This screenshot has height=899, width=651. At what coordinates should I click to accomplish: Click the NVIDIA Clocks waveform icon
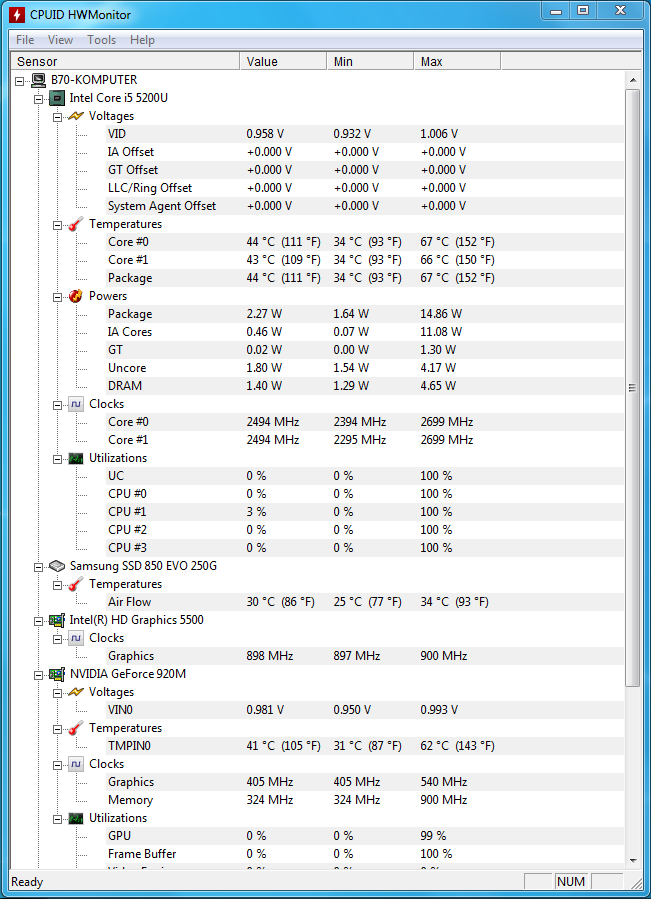(76, 764)
